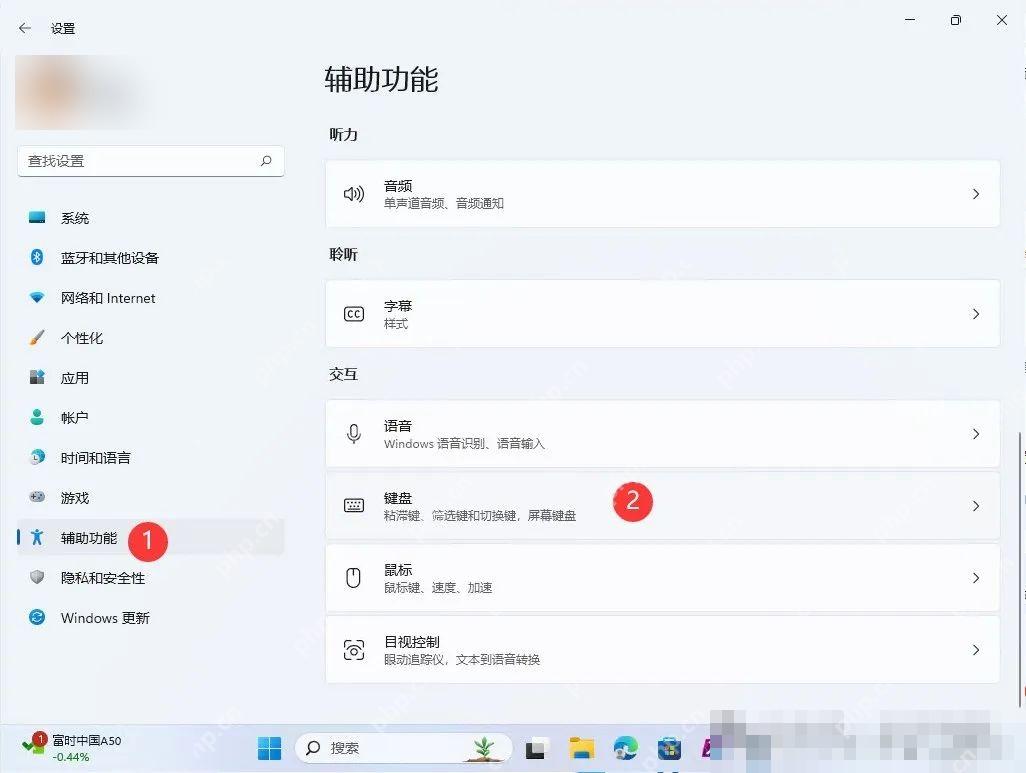The image size is (1026, 773).
Task: Open the 富时中国A50 stock widget
Action: pos(71,748)
